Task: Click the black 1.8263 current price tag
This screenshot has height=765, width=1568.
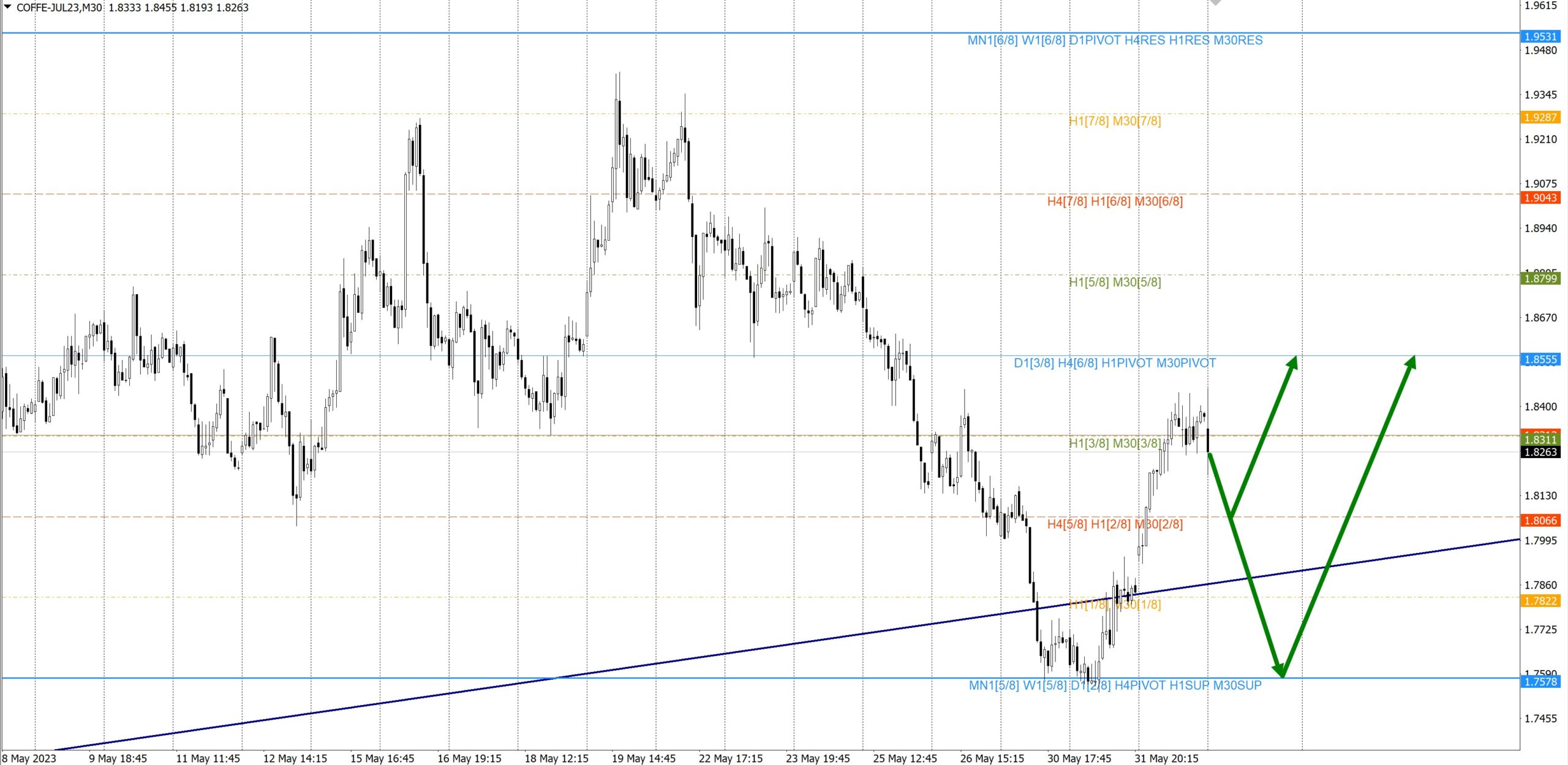Action: pos(1540,452)
